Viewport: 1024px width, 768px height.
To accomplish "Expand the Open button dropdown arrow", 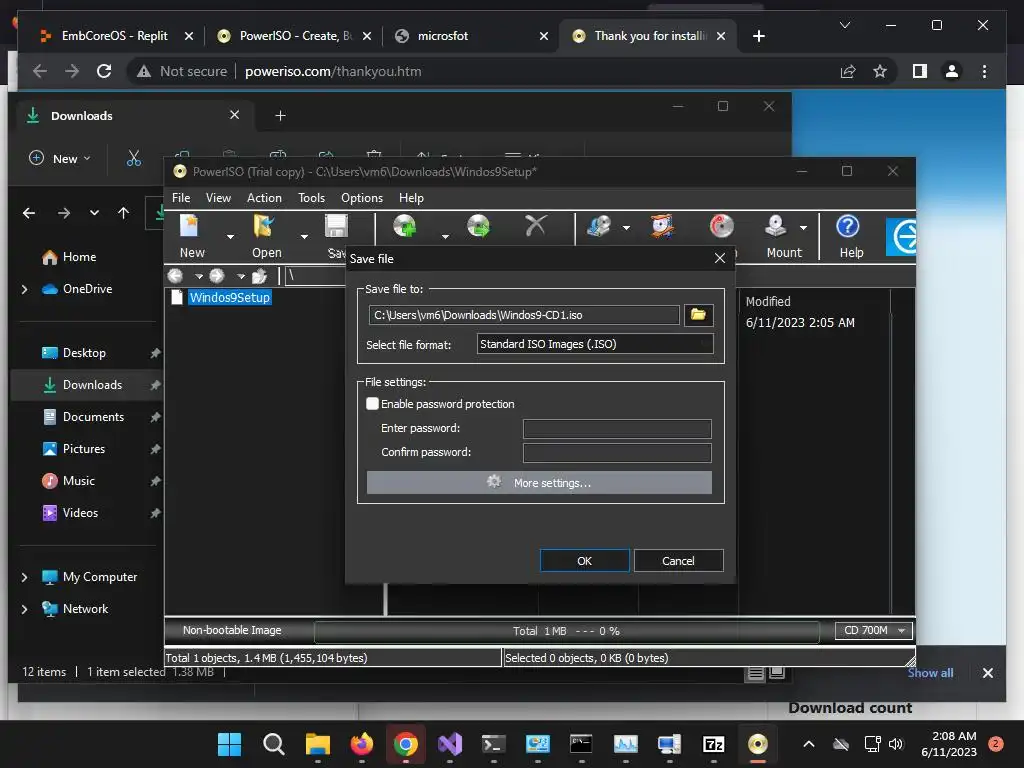I will point(304,236).
